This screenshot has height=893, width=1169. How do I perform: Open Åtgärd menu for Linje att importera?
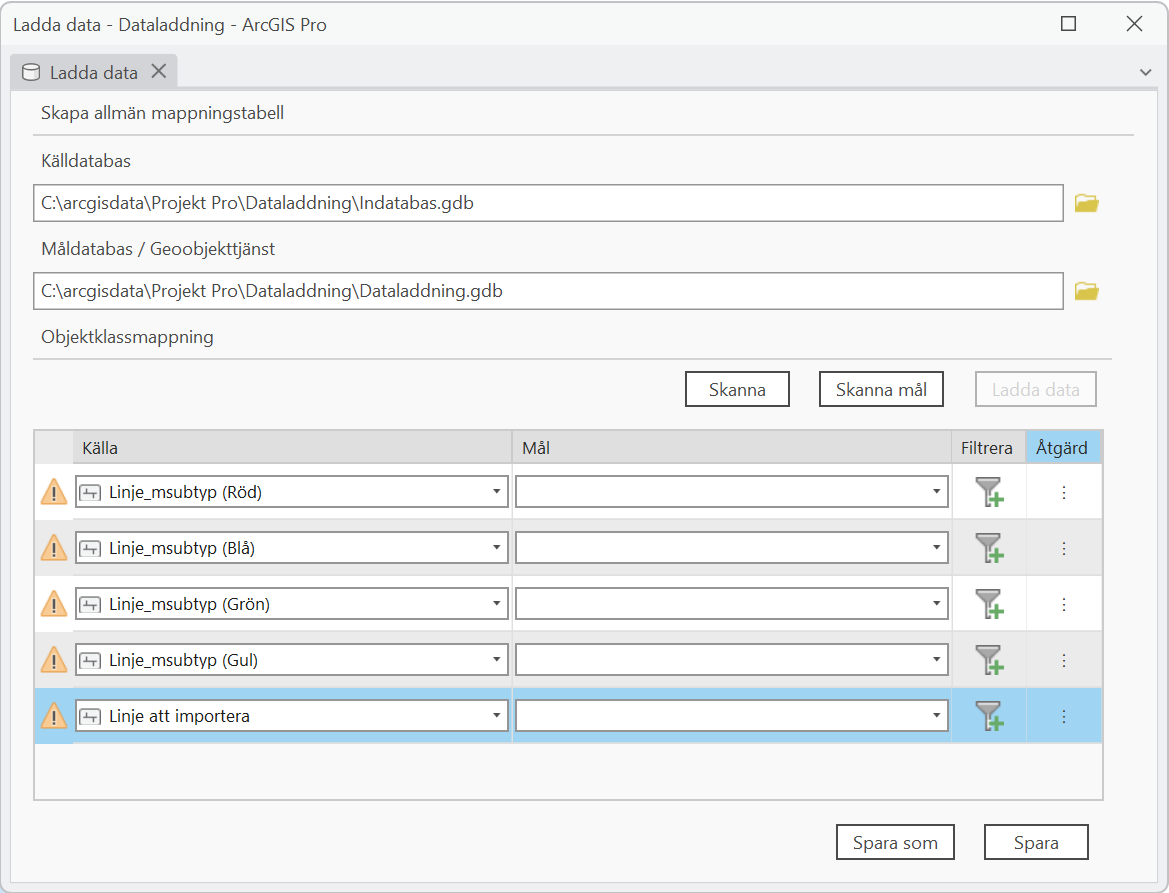1064,716
